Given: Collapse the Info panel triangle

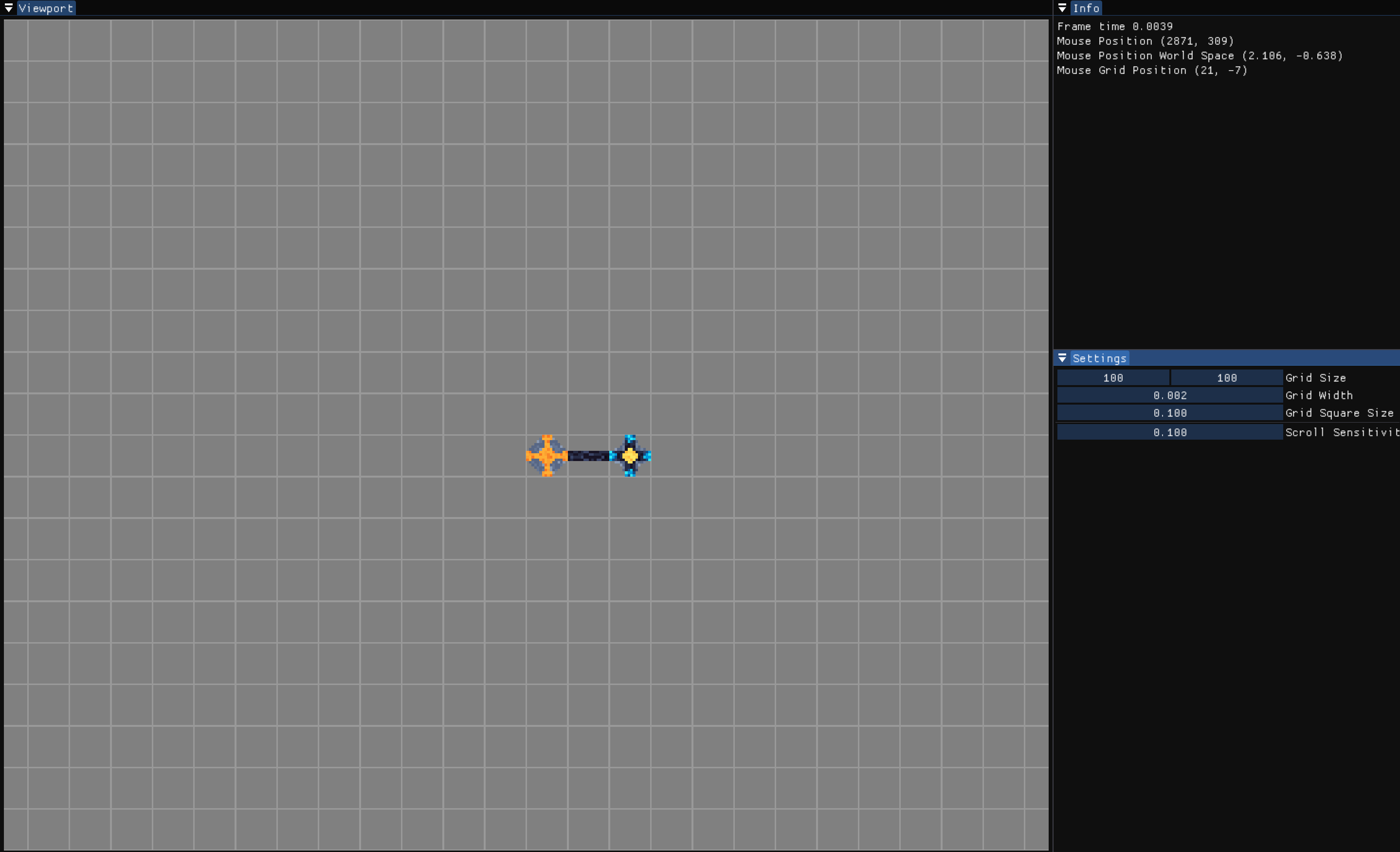Looking at the screenshot, I should pos(1062,8).
